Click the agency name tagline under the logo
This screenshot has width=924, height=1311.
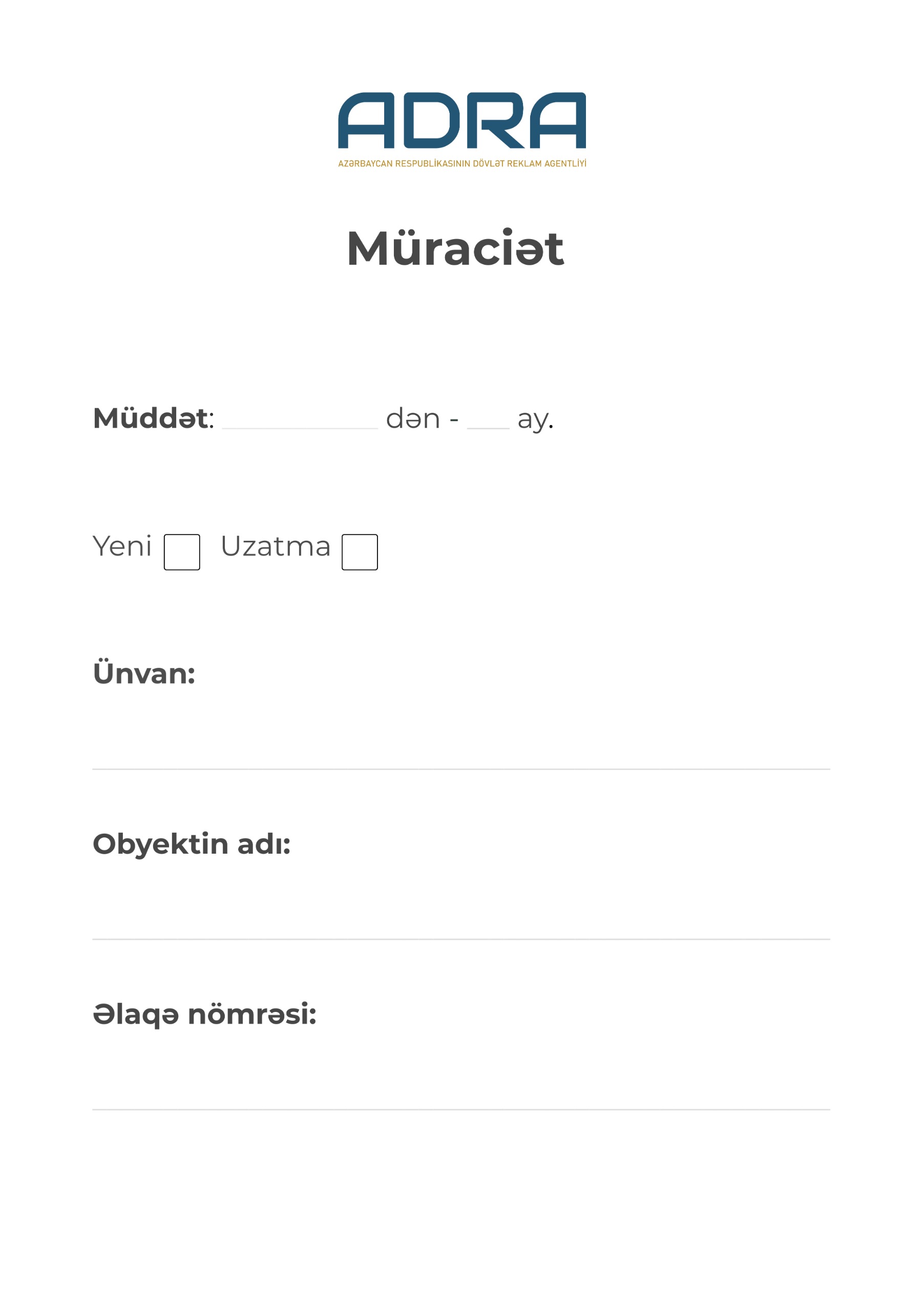click(462, 164)
